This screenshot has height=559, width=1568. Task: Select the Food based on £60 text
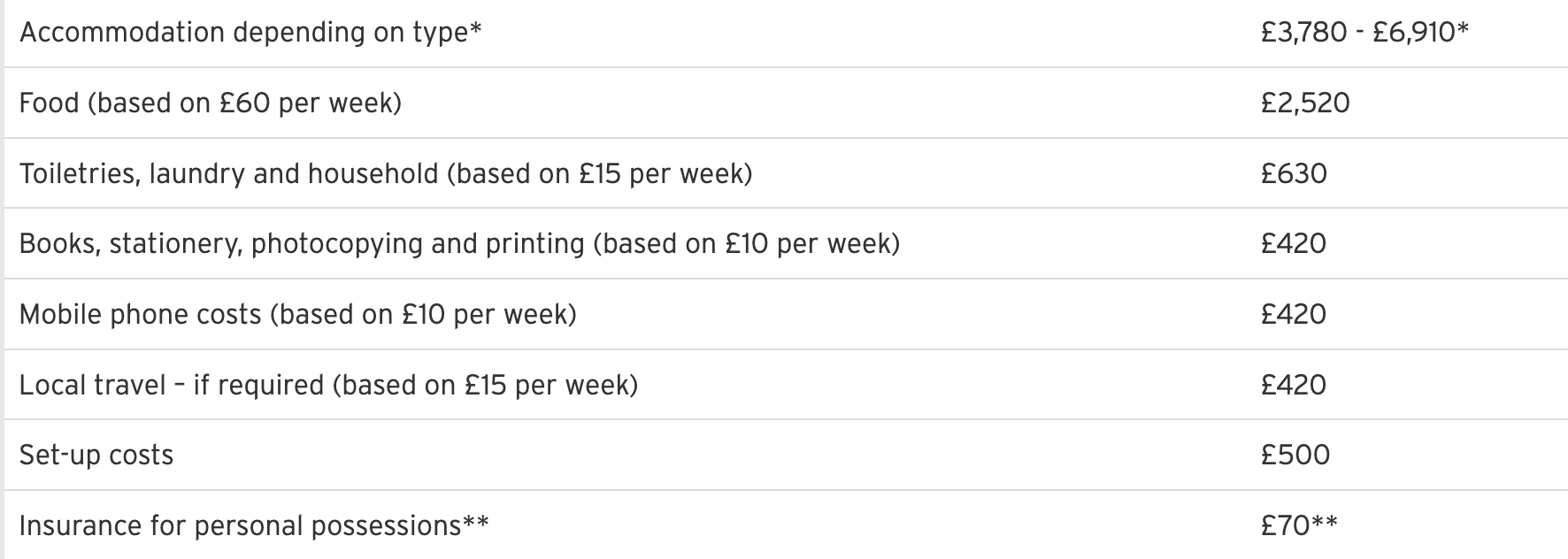click(210, 103)
